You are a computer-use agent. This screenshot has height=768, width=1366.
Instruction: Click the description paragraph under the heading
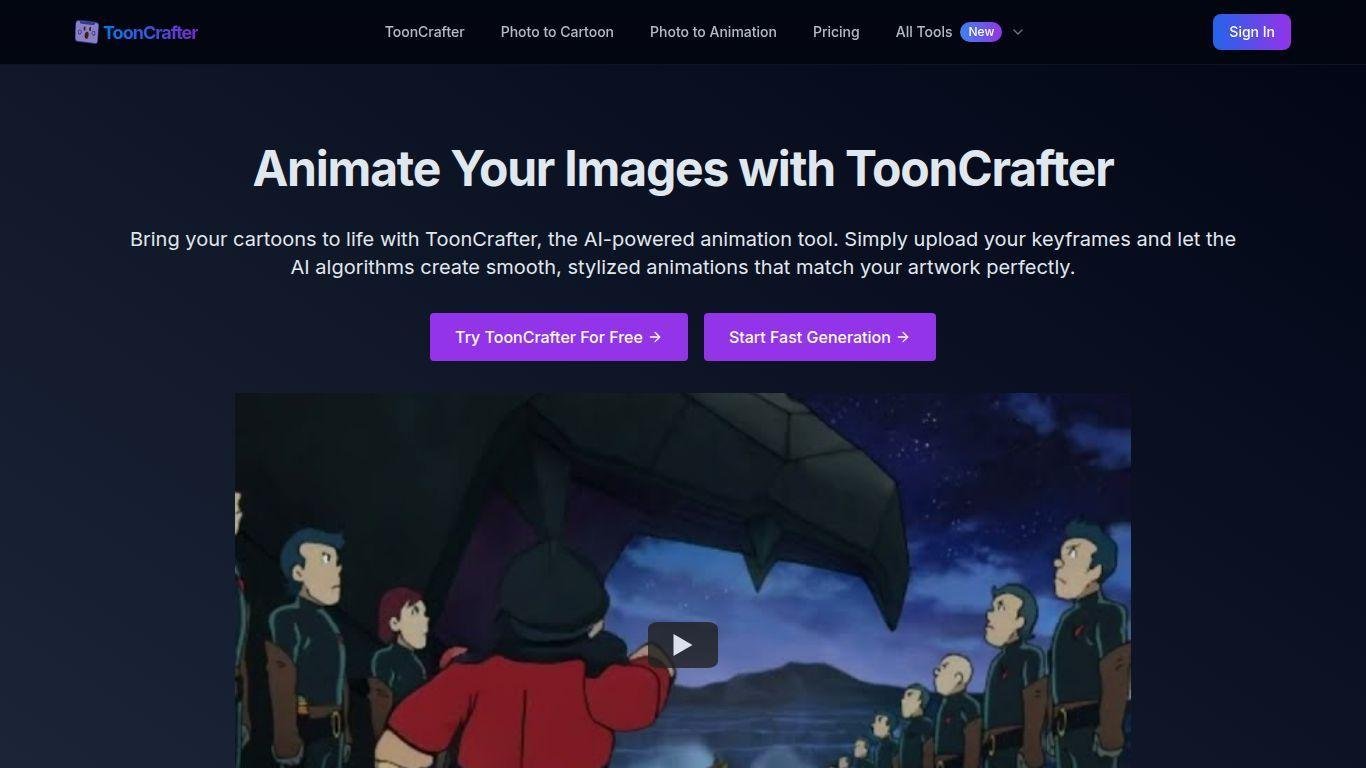[x=683, y=253]
